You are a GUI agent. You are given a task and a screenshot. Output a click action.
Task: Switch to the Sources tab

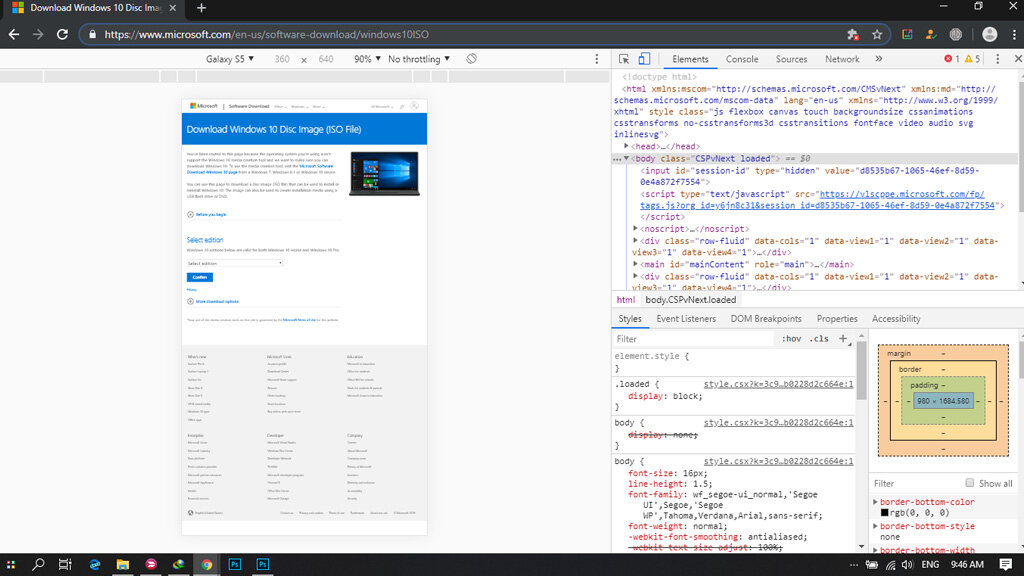(x=792, y=59)
